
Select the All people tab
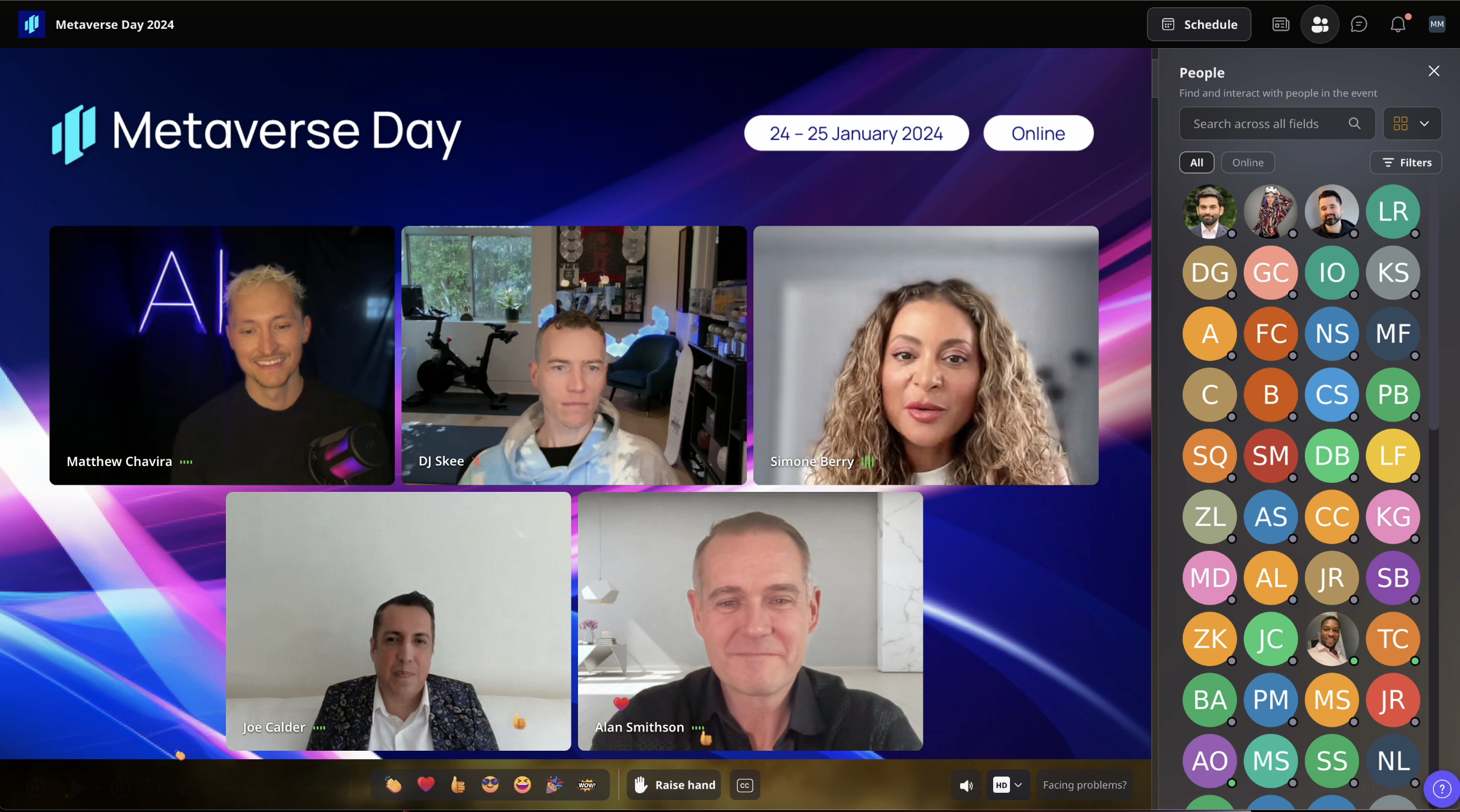[x=1196, y=163]
